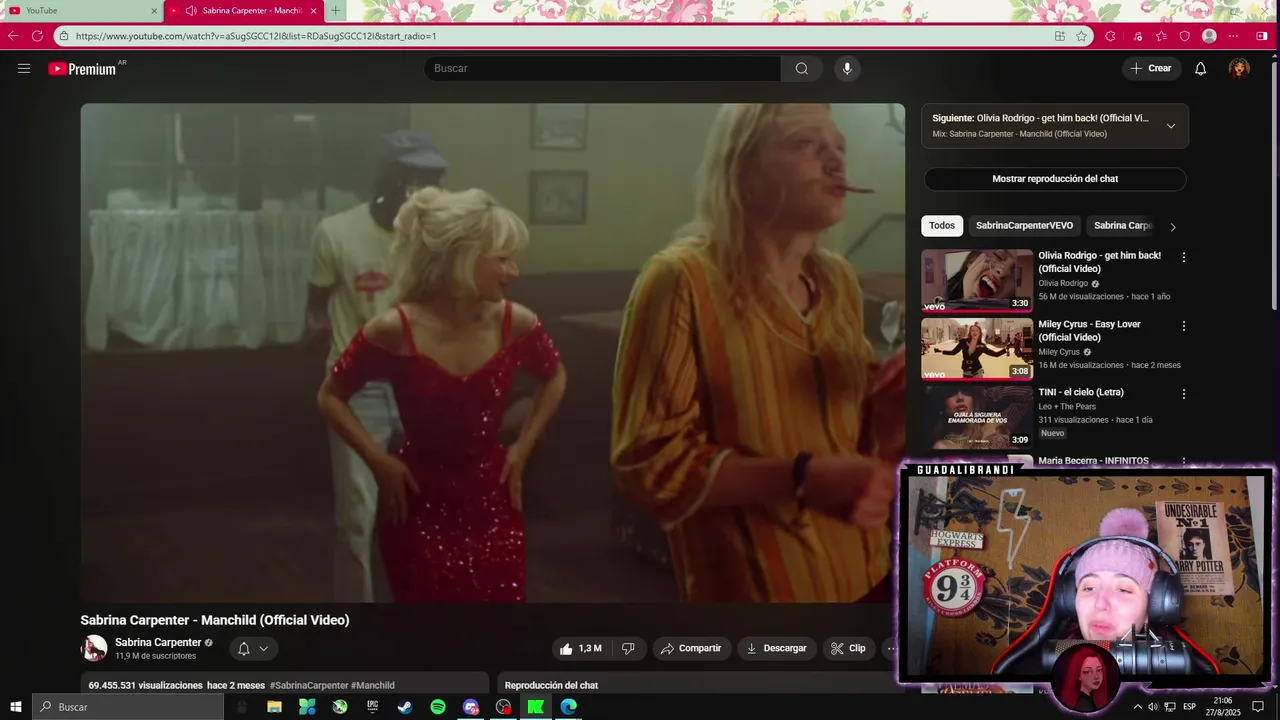Screen dimensions: 1280x720
Task: Open browser sidebar toggle icon
Action: pyautogui.click(x=1262, y=36)
